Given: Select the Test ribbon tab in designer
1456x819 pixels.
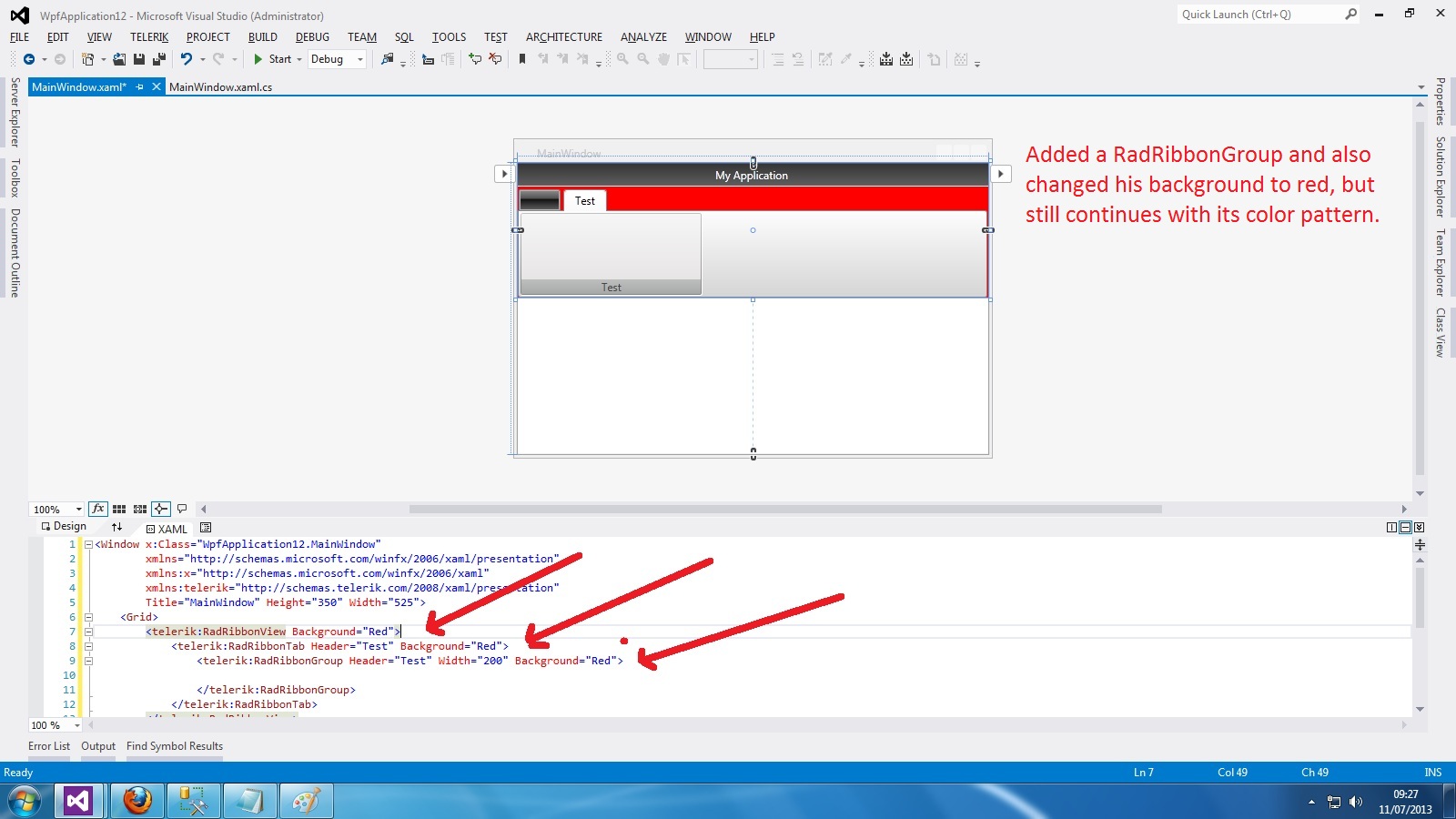Looking at the screenshot, I should pyautogui.click(x=585, y=201).
